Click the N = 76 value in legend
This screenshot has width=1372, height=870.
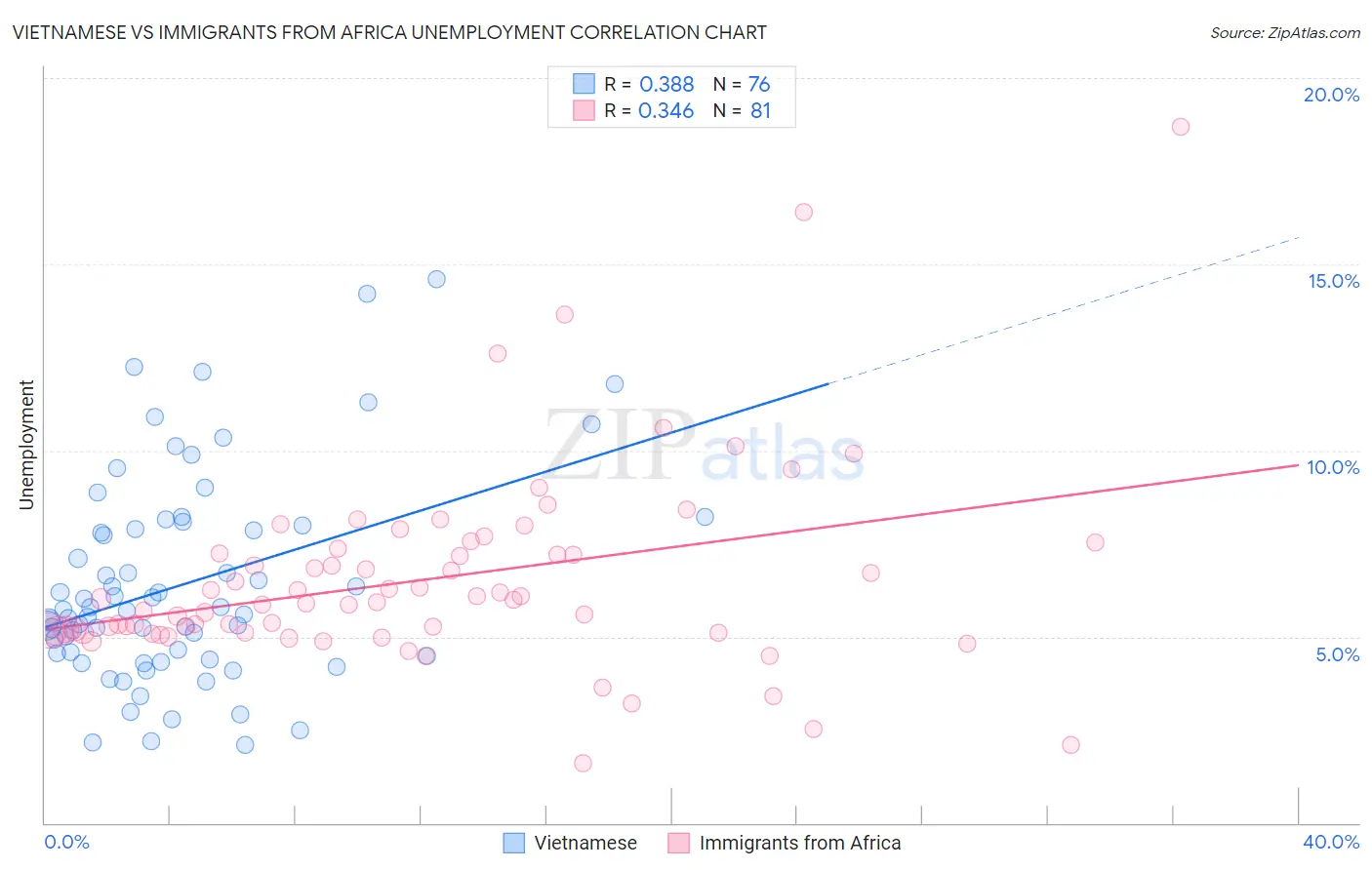click(742, 84)
